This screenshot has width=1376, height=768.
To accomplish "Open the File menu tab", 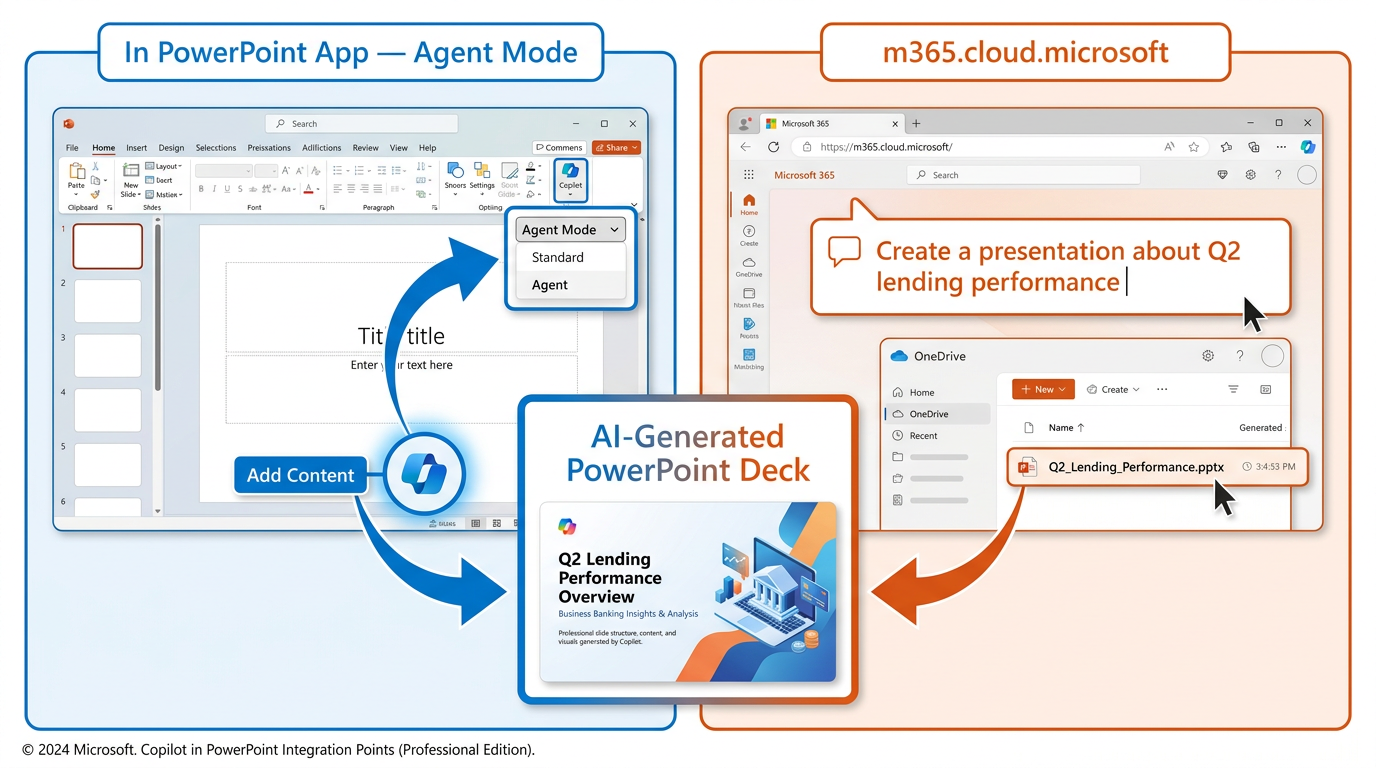I will click(x=72, y=148).
